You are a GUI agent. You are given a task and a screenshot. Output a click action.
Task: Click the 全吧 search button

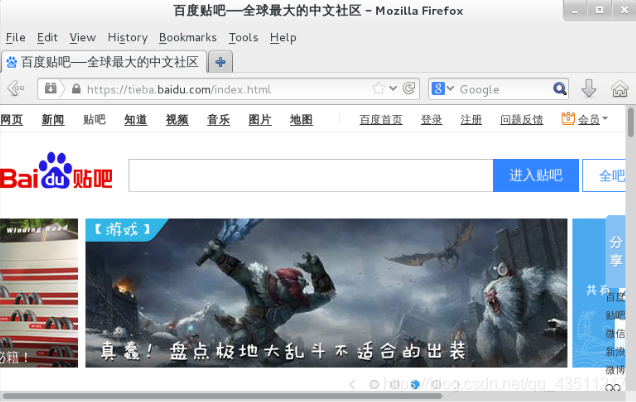click(x=604, y=175)
